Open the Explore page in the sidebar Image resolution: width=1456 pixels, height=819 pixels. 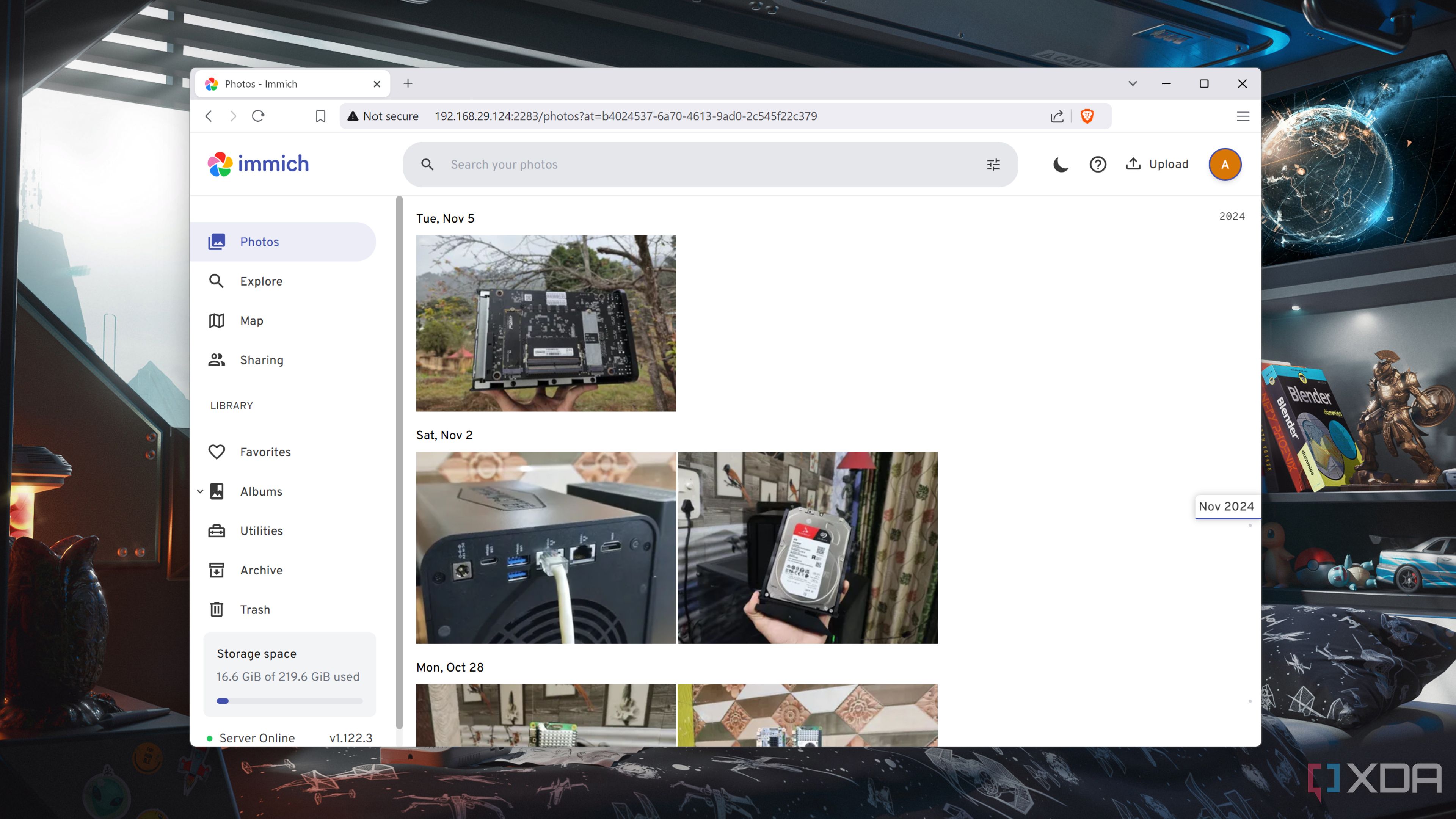(x=260, y=281)
